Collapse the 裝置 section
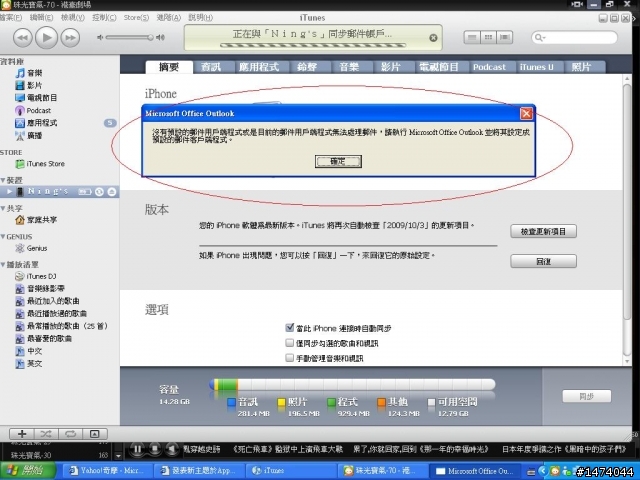Viewport: 640px width, 480px height. [3, 180]
